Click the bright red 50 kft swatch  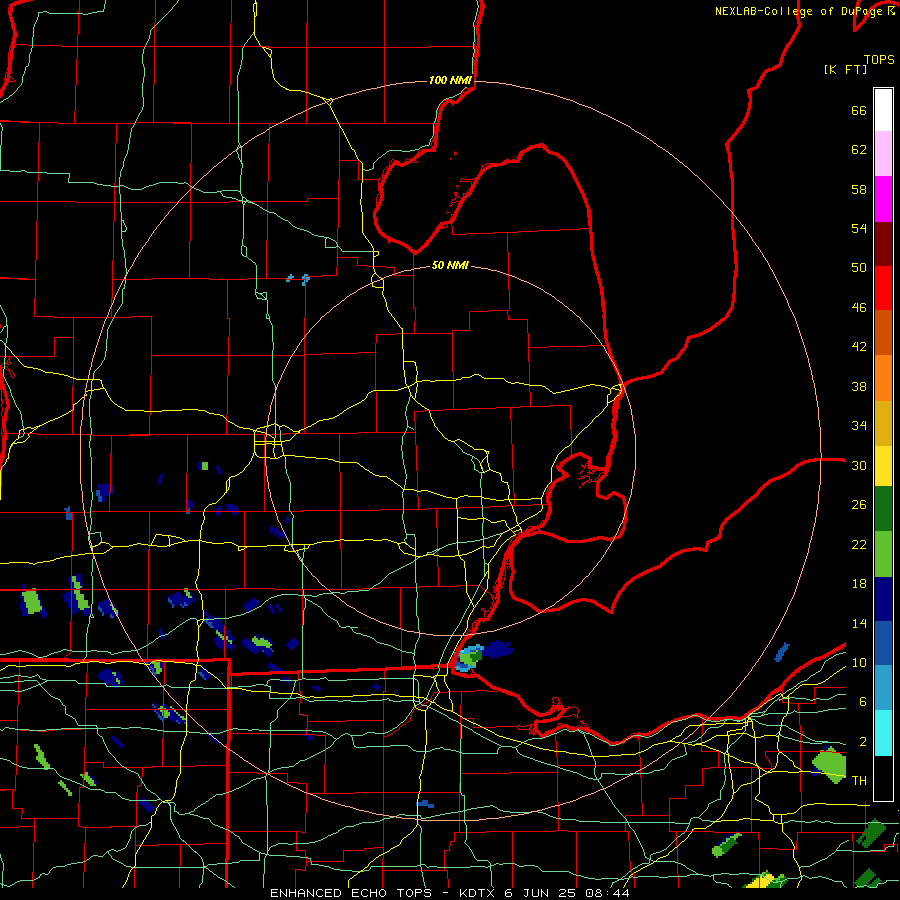pyautogui.click(x=883, y=288)
